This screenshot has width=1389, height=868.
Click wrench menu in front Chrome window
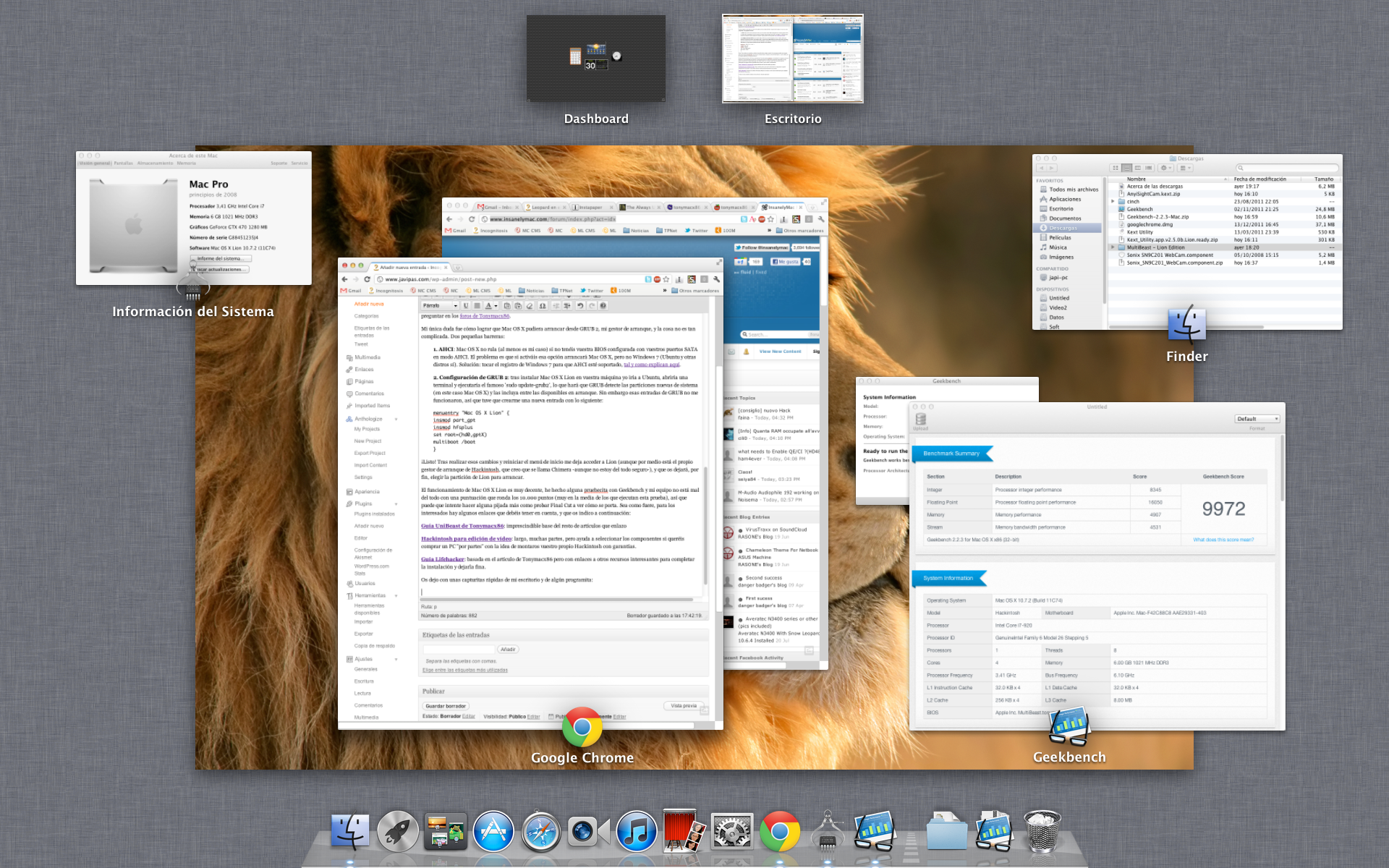point(716,279)
